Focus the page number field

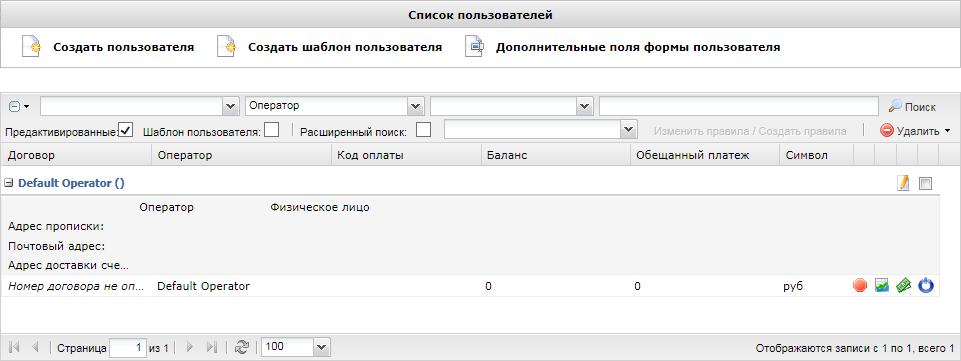[x=128, y=348]
